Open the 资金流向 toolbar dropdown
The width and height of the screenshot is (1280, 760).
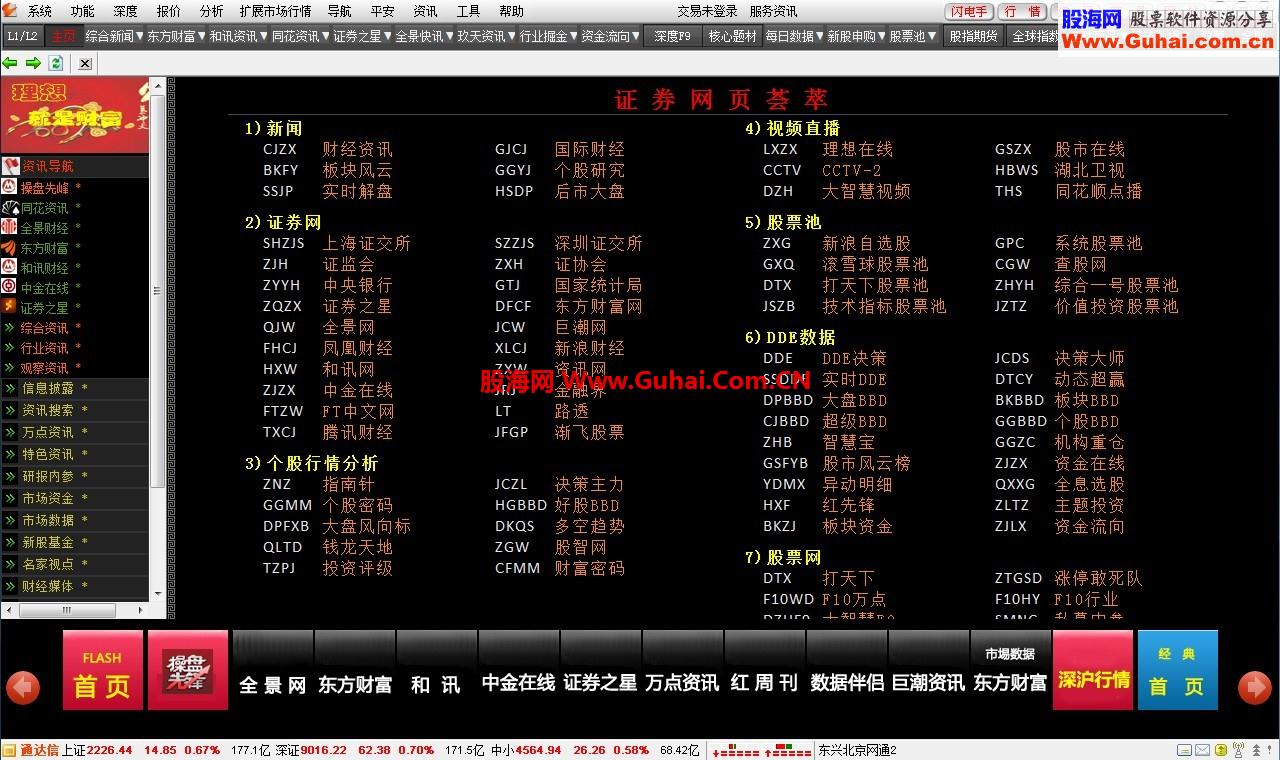(610, 36)
